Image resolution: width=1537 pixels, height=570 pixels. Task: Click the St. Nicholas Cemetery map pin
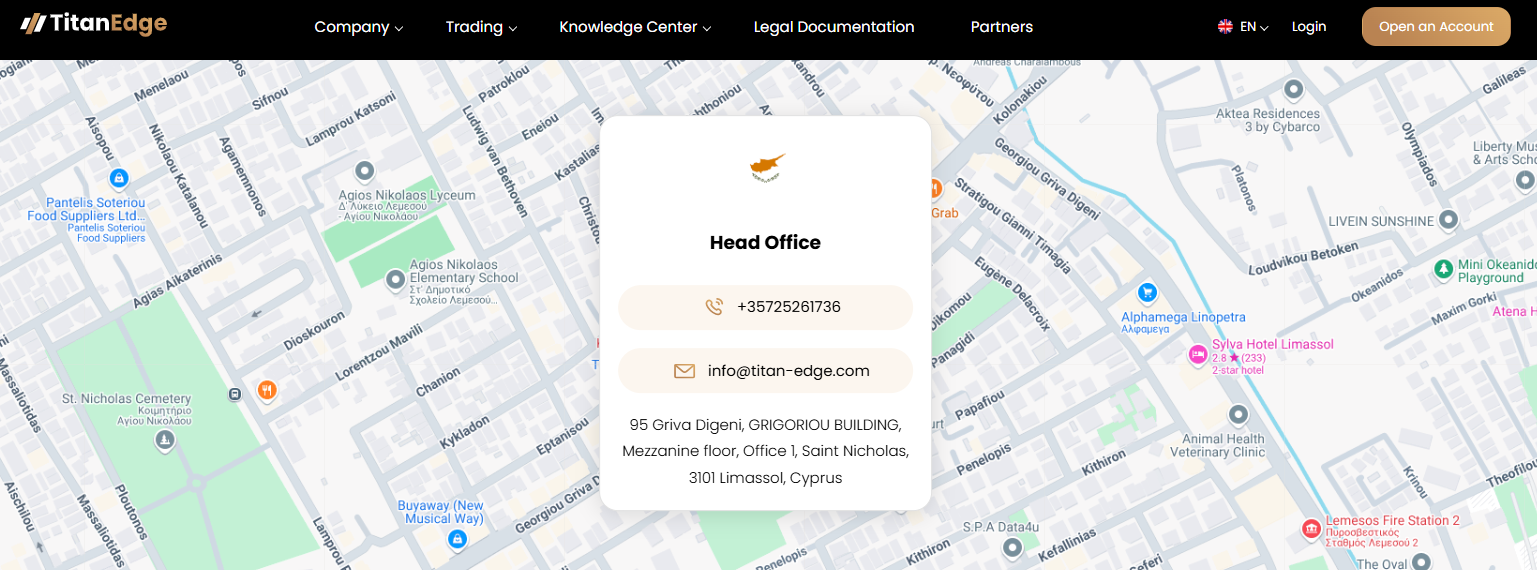[x=165, y=440]
